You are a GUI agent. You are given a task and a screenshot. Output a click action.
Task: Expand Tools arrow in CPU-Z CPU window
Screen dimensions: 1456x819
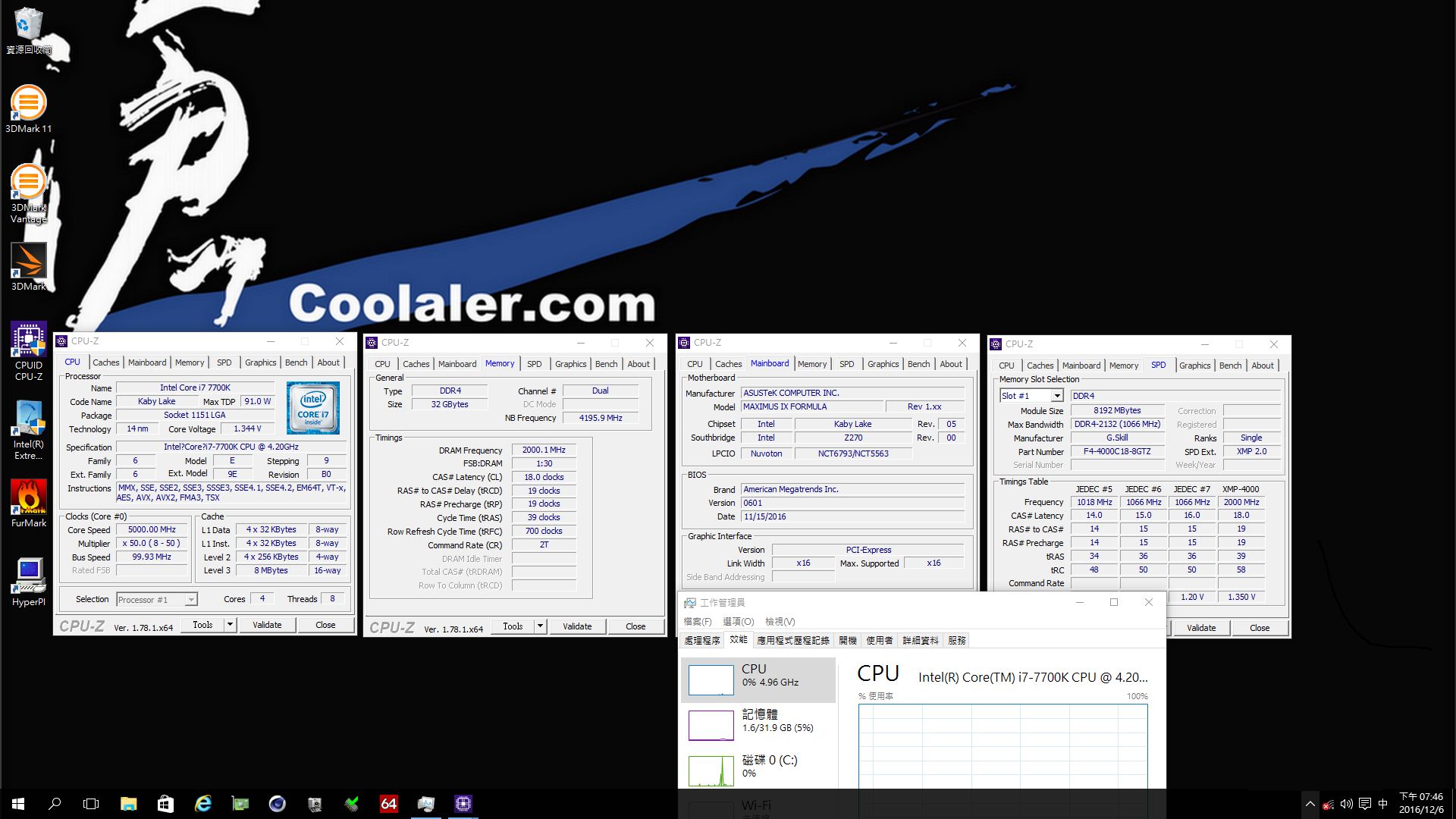click(230, 625)
